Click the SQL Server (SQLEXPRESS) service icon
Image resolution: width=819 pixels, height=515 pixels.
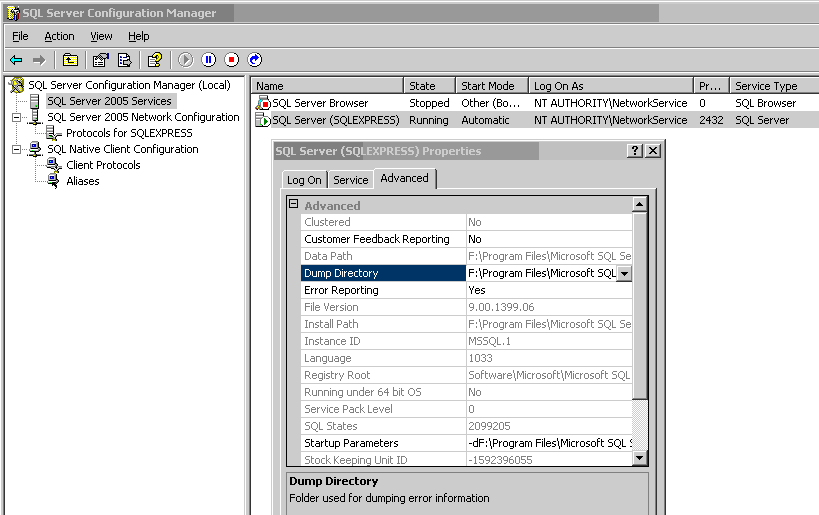[263, 120]
